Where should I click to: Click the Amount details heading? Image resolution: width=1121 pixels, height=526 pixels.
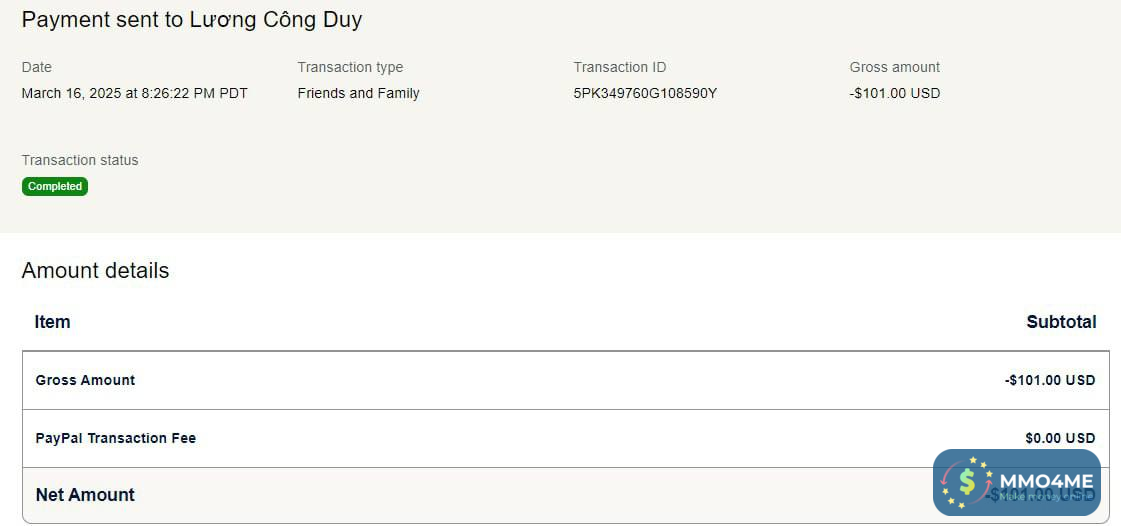click(x=95, y=271)
